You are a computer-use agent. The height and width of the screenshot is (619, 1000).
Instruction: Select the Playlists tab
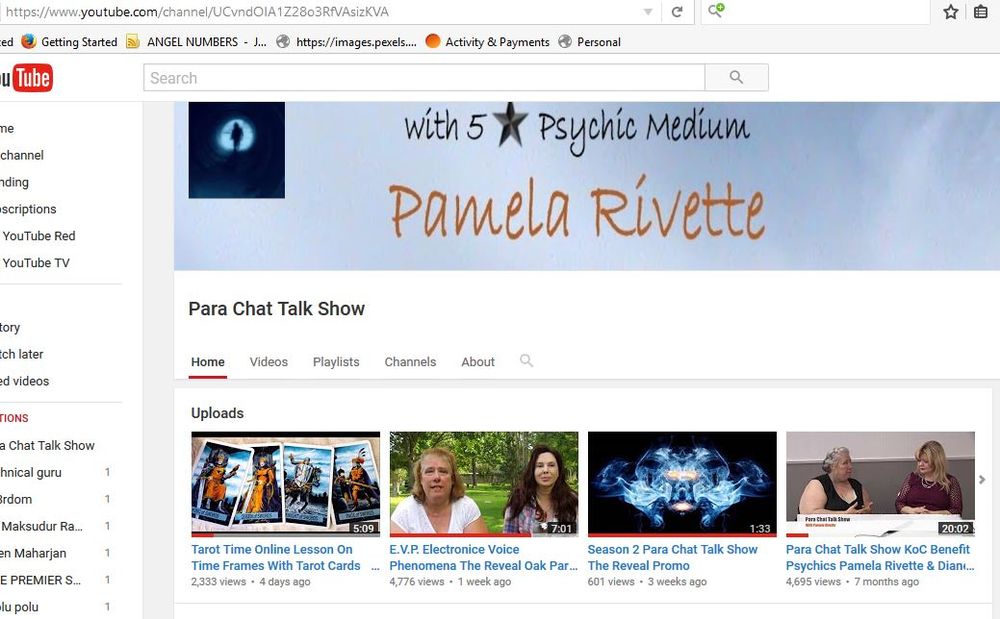[x=336, y=362]
